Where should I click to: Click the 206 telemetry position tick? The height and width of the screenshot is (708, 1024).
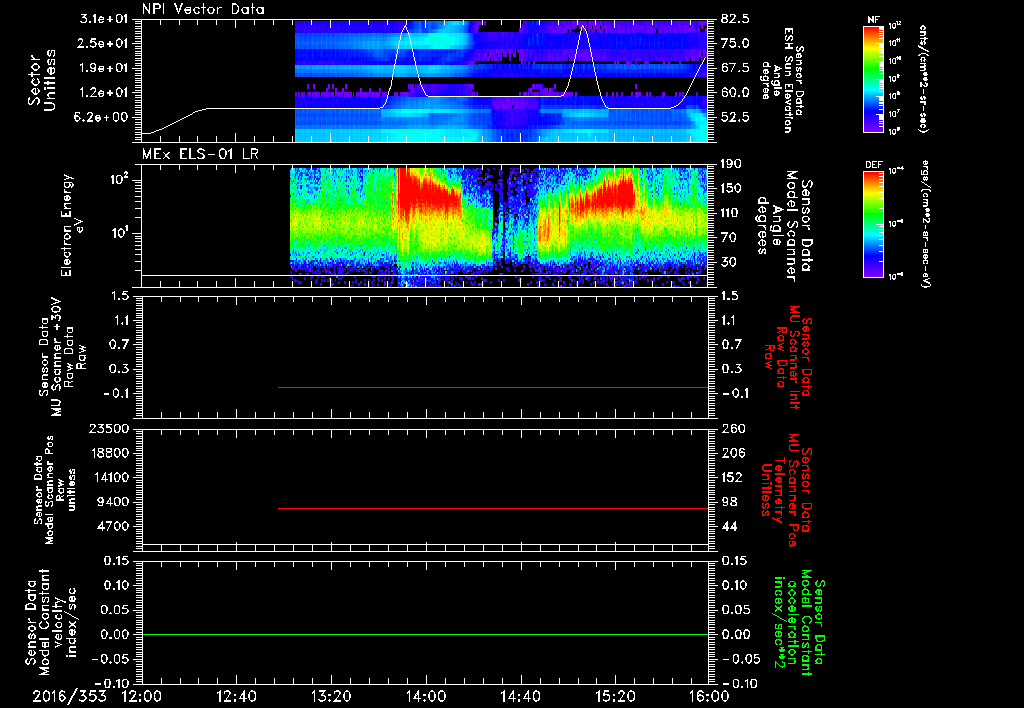click(733, 453)
